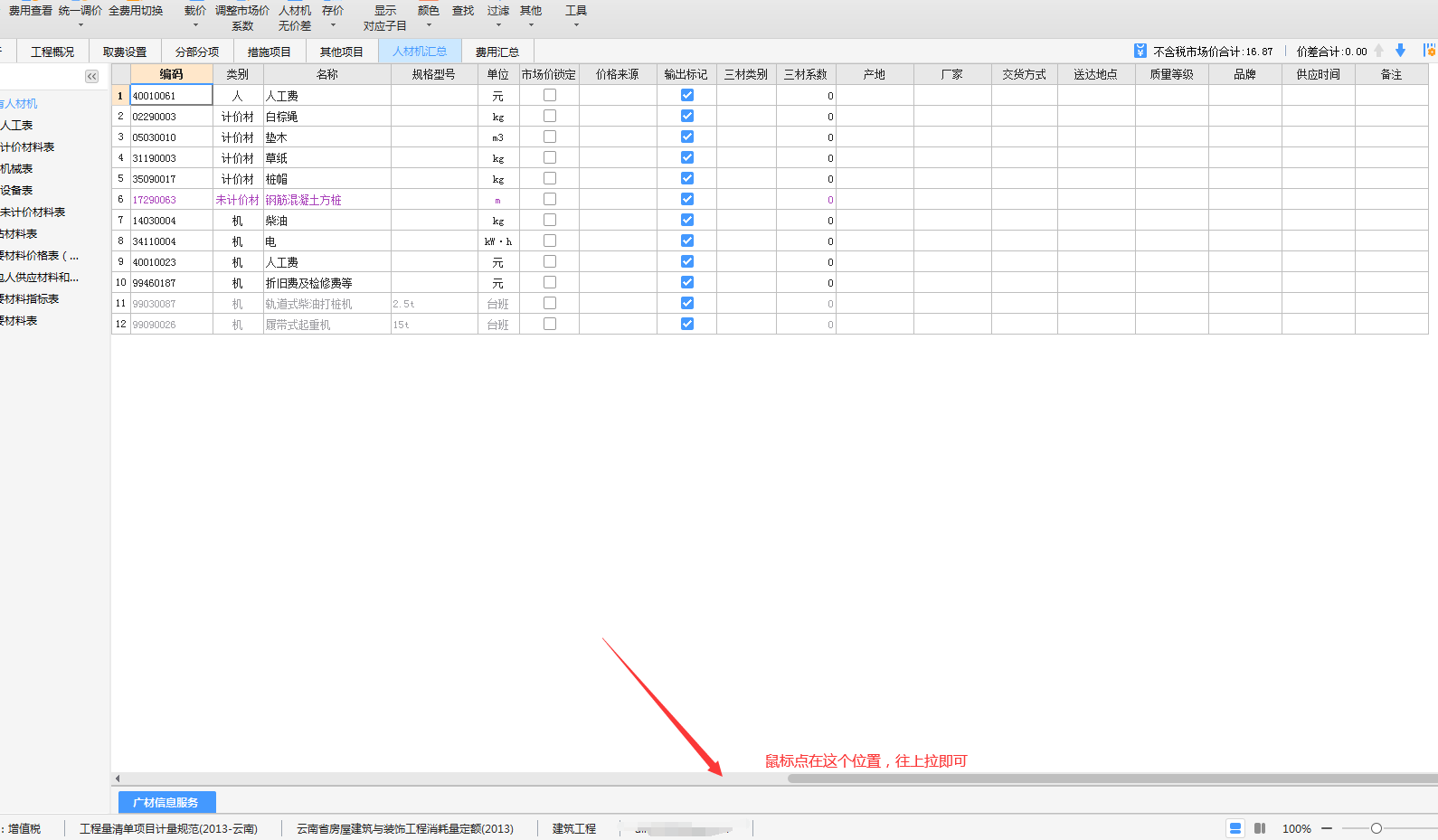Image resolution: width=1438 pixels, height=840 pixels.
Task: Select cell 轨道式柴油打桩机
Action: [327, 303]
